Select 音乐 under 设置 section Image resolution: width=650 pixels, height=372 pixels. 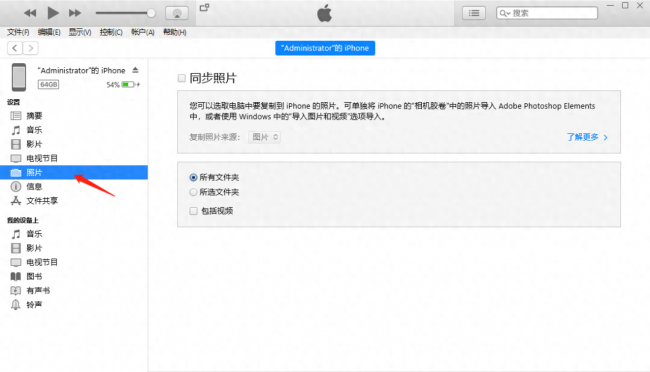(x=74, y=130)
